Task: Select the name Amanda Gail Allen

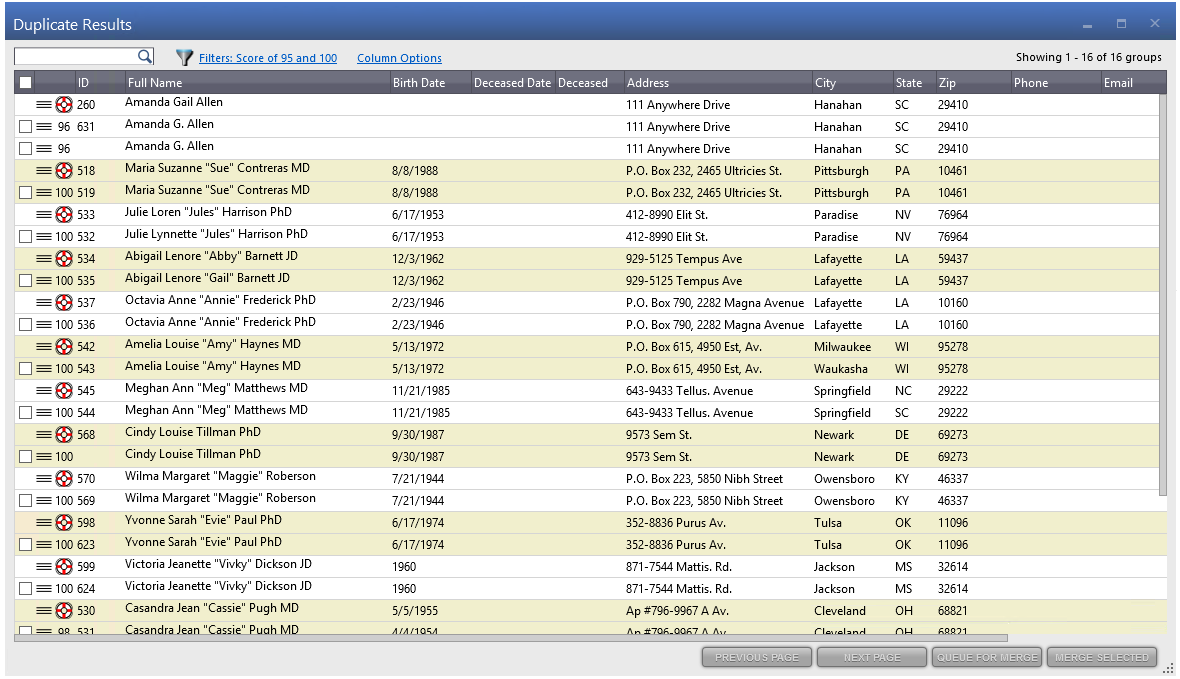Action: 174,102
